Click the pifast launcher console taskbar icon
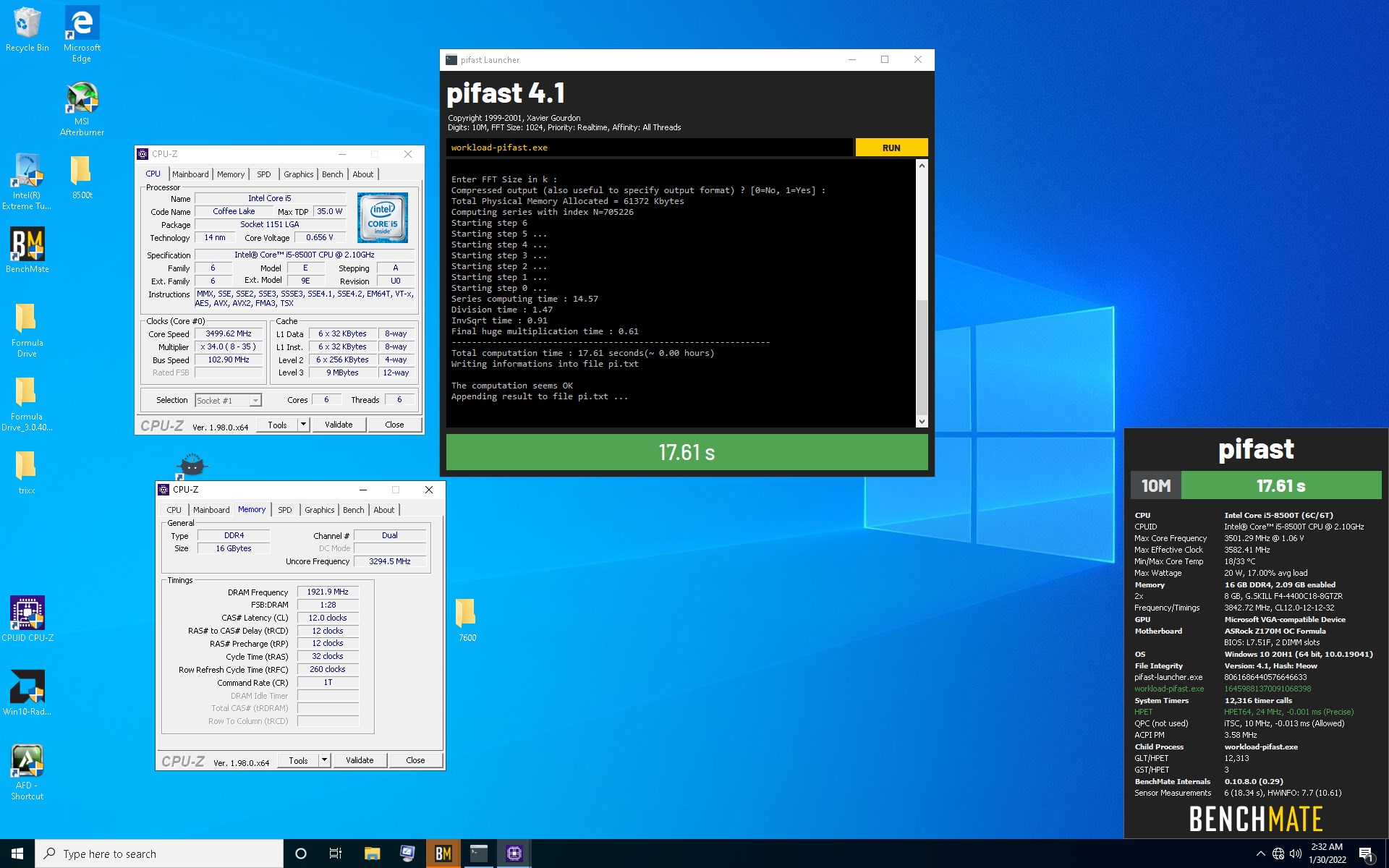This screenshot has height=868, width=1389. pos(478,854)
